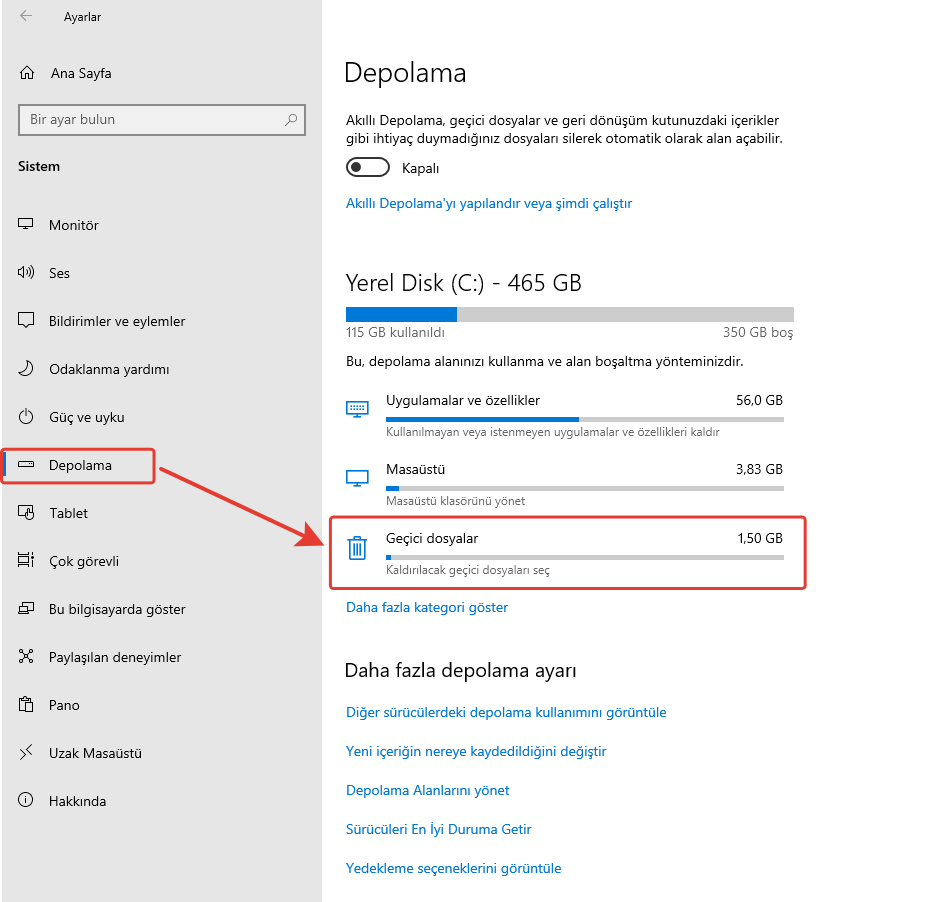This screenshot has width=944, height=902.
Task: Open Bildirimler ve eylemler settings page
Action: click(x=117, y=321)
